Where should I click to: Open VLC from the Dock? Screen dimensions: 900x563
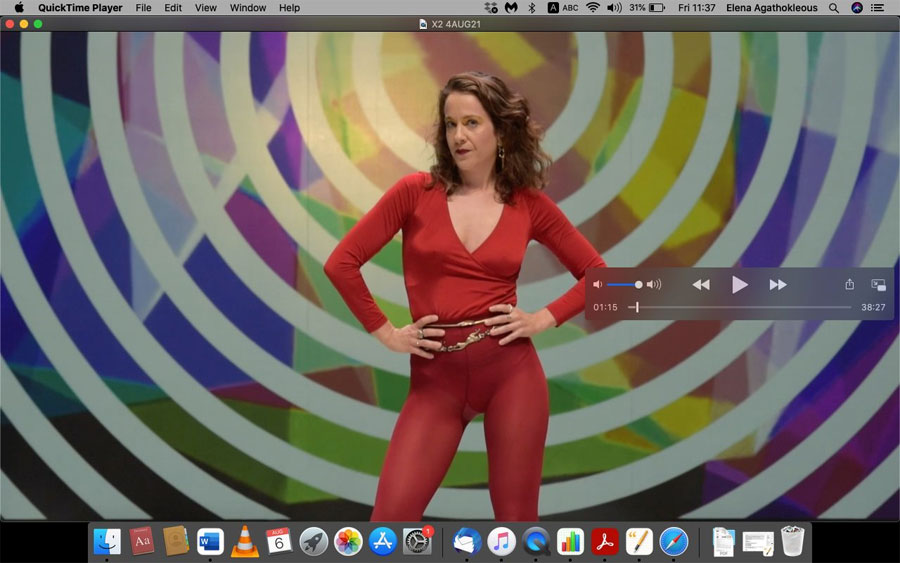pyautogui.click(x=243, y=541)
